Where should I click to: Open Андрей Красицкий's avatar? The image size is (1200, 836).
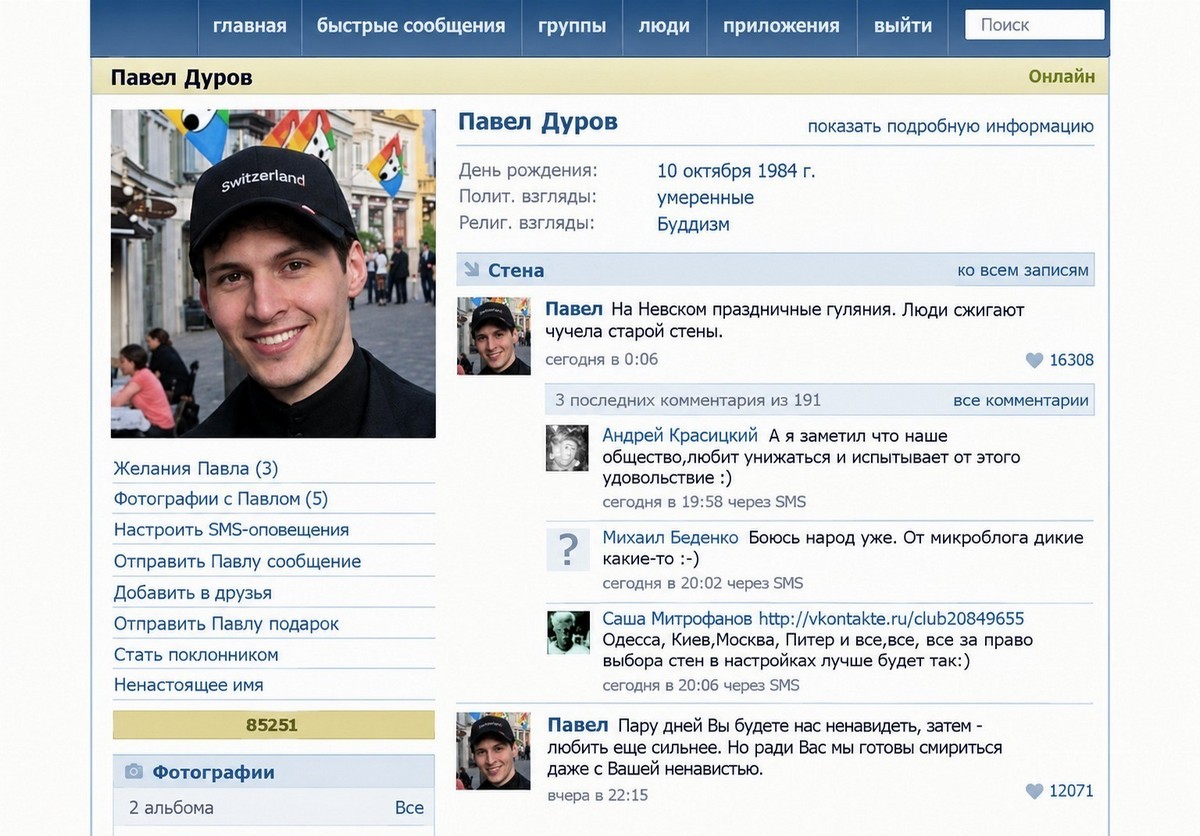pyautogui.click(x=567, y=448)
